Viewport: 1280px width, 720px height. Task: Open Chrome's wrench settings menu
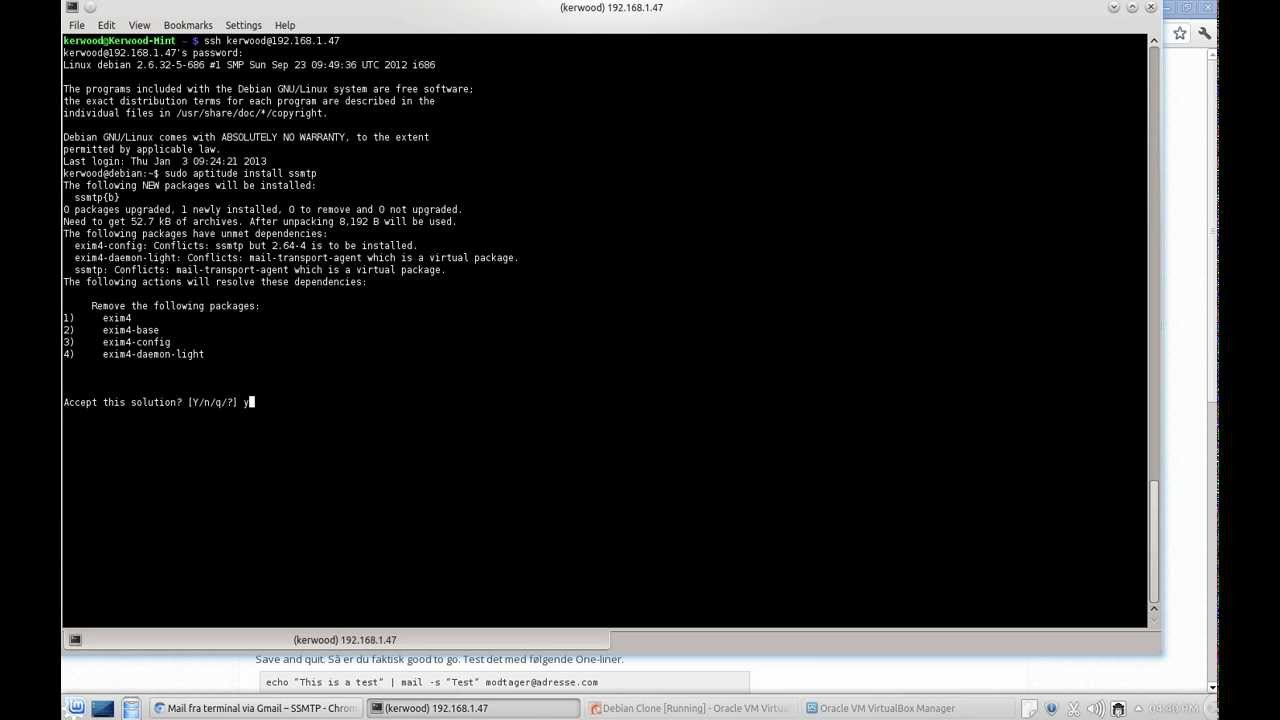1204,34
